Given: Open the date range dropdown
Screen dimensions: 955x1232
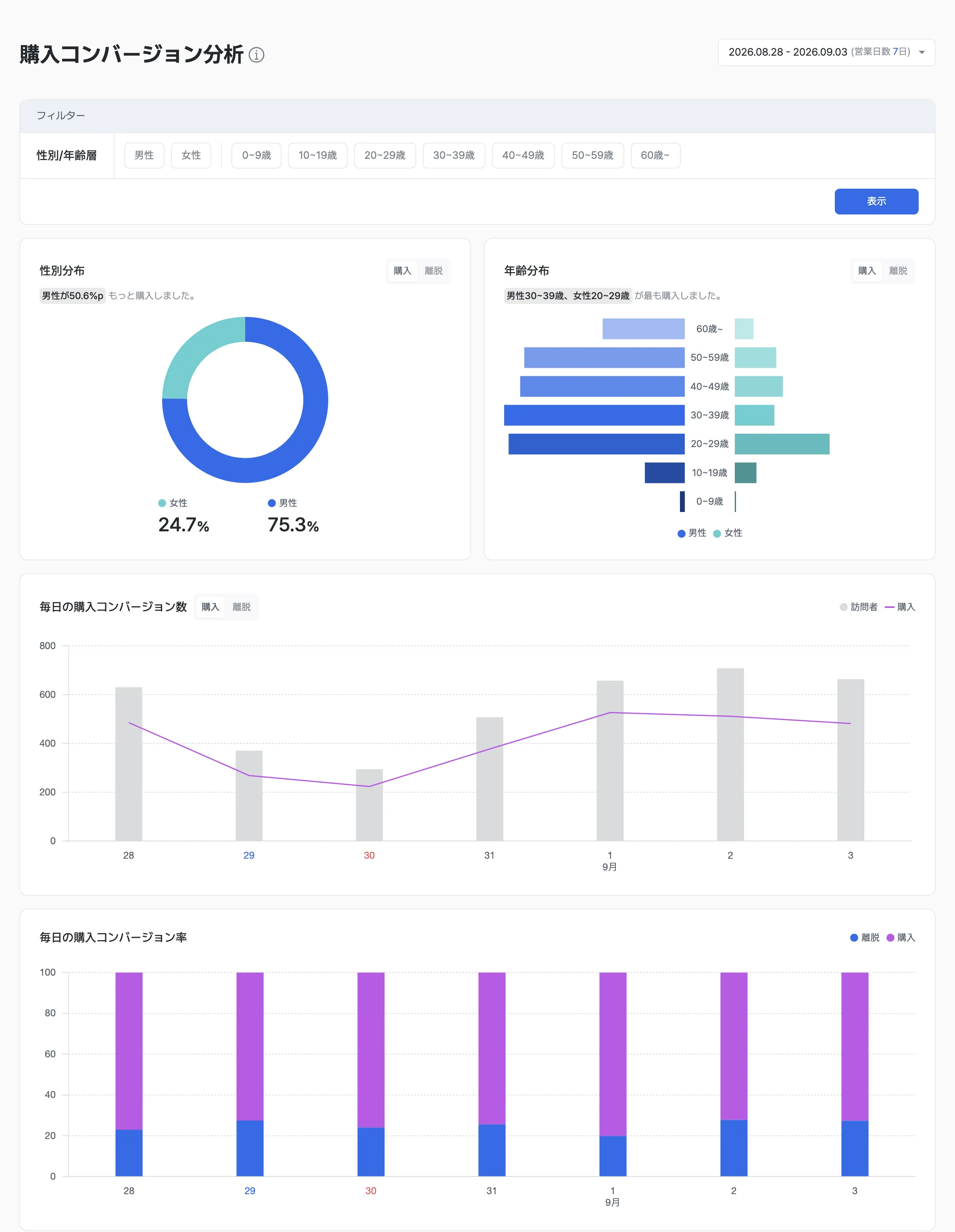Looking at the screenshot, I should point(826,52).
